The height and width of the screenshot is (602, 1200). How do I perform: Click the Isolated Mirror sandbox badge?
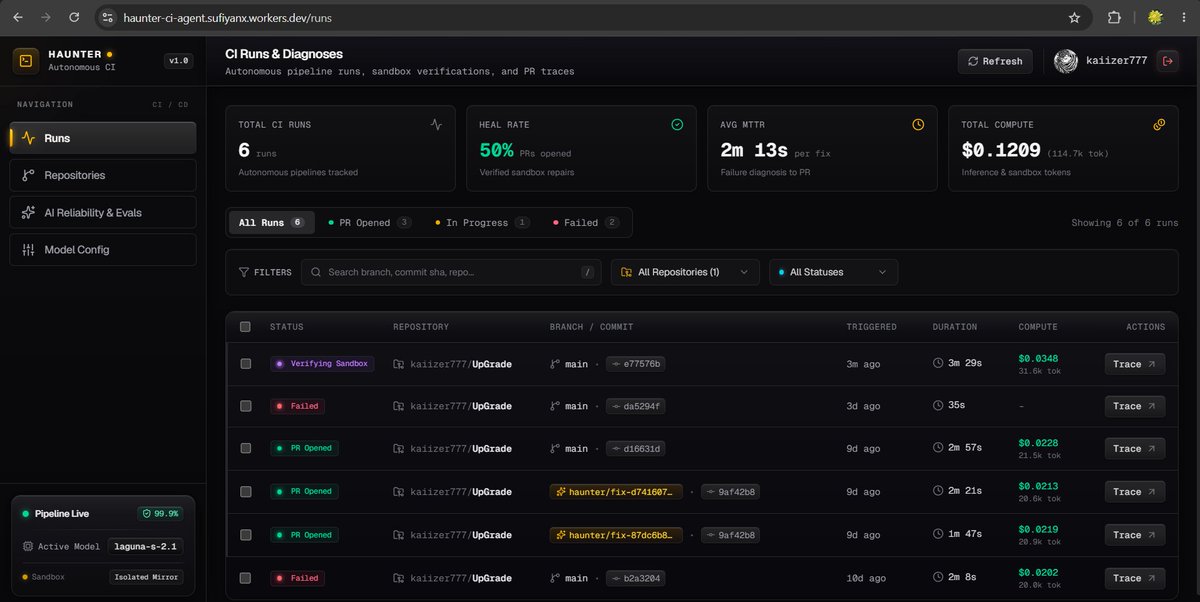[x=146, y=577]
